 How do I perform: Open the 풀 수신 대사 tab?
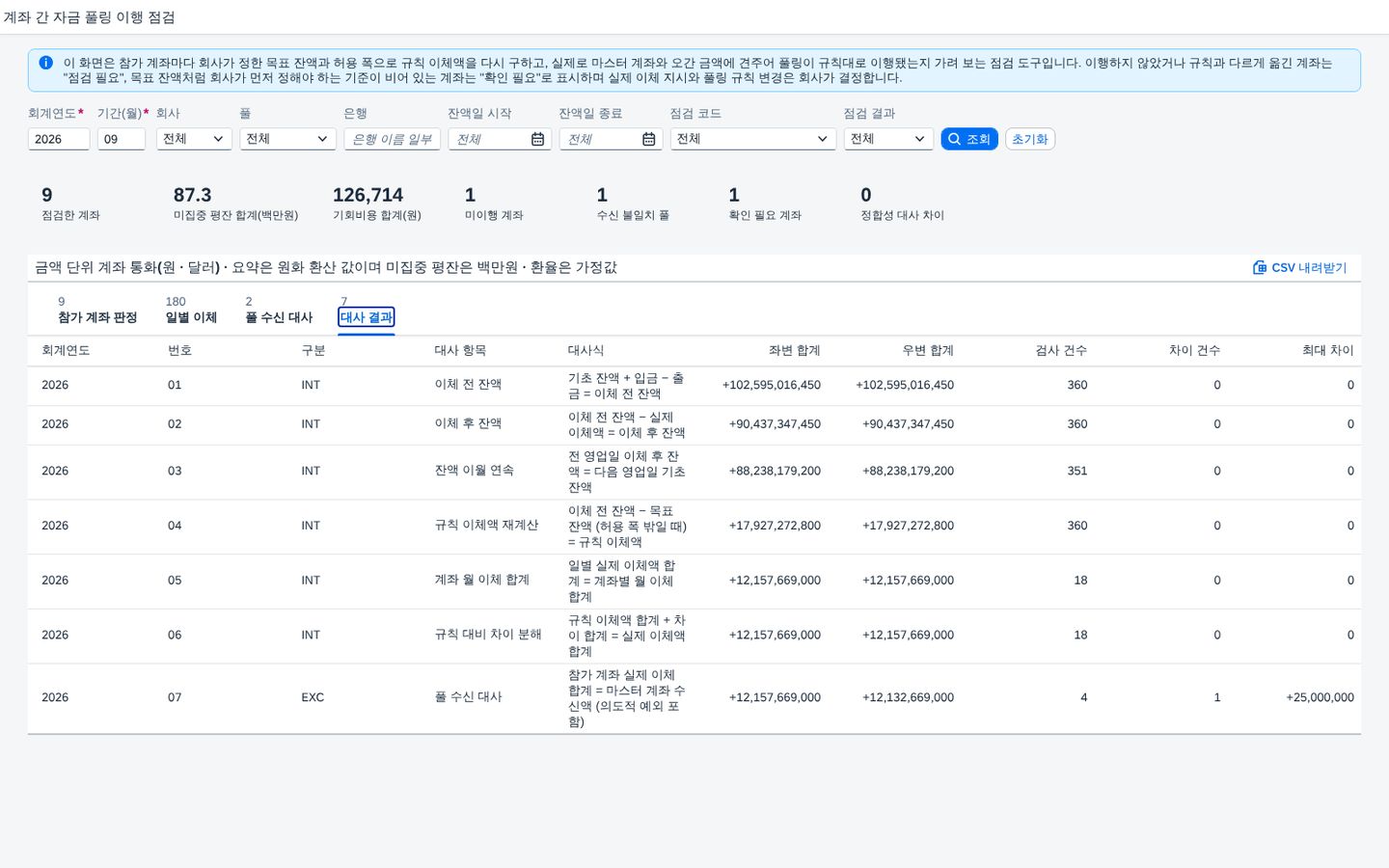coord(279,317)
